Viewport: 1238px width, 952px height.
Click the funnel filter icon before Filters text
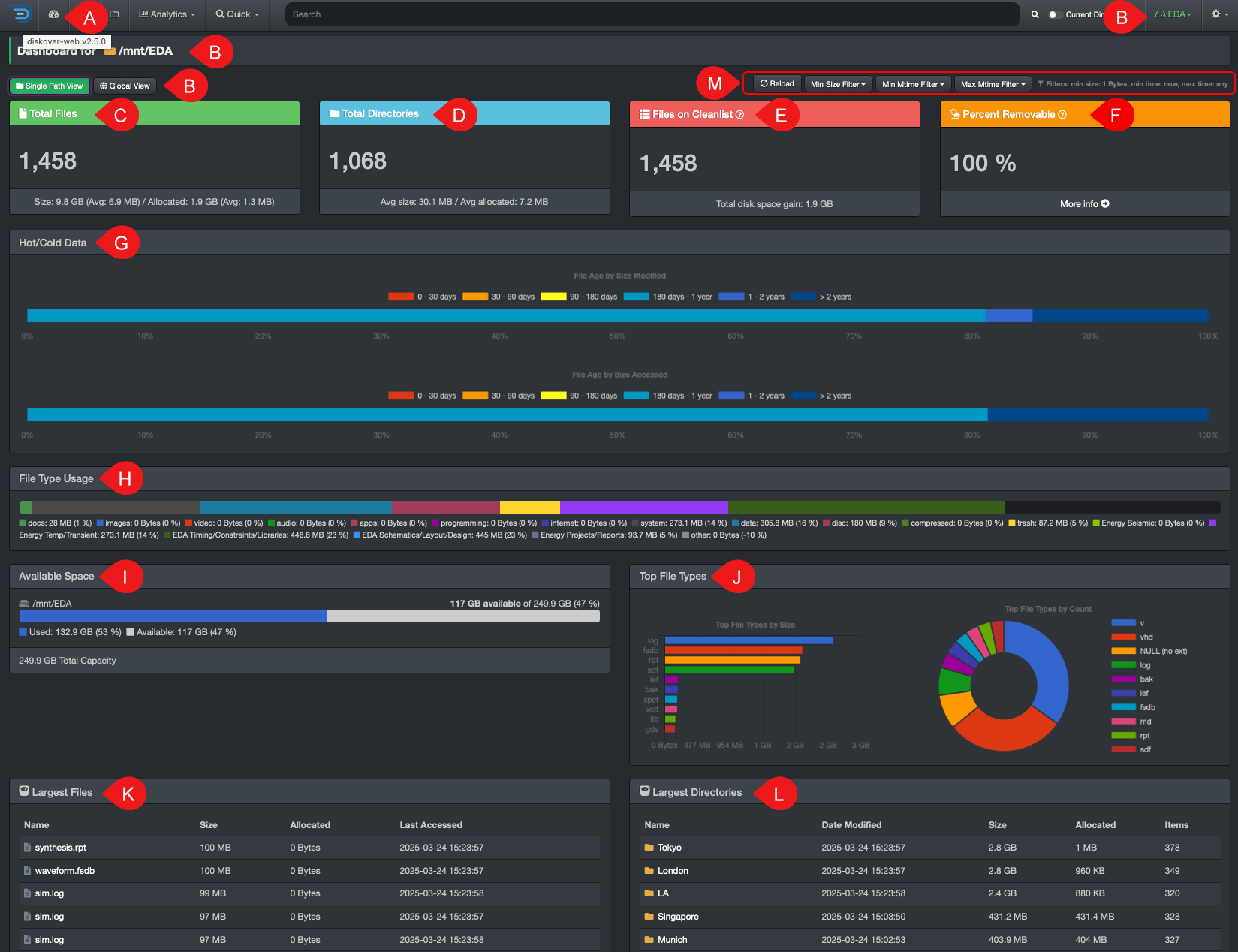pyautogui.click(x=1041, y=84)
